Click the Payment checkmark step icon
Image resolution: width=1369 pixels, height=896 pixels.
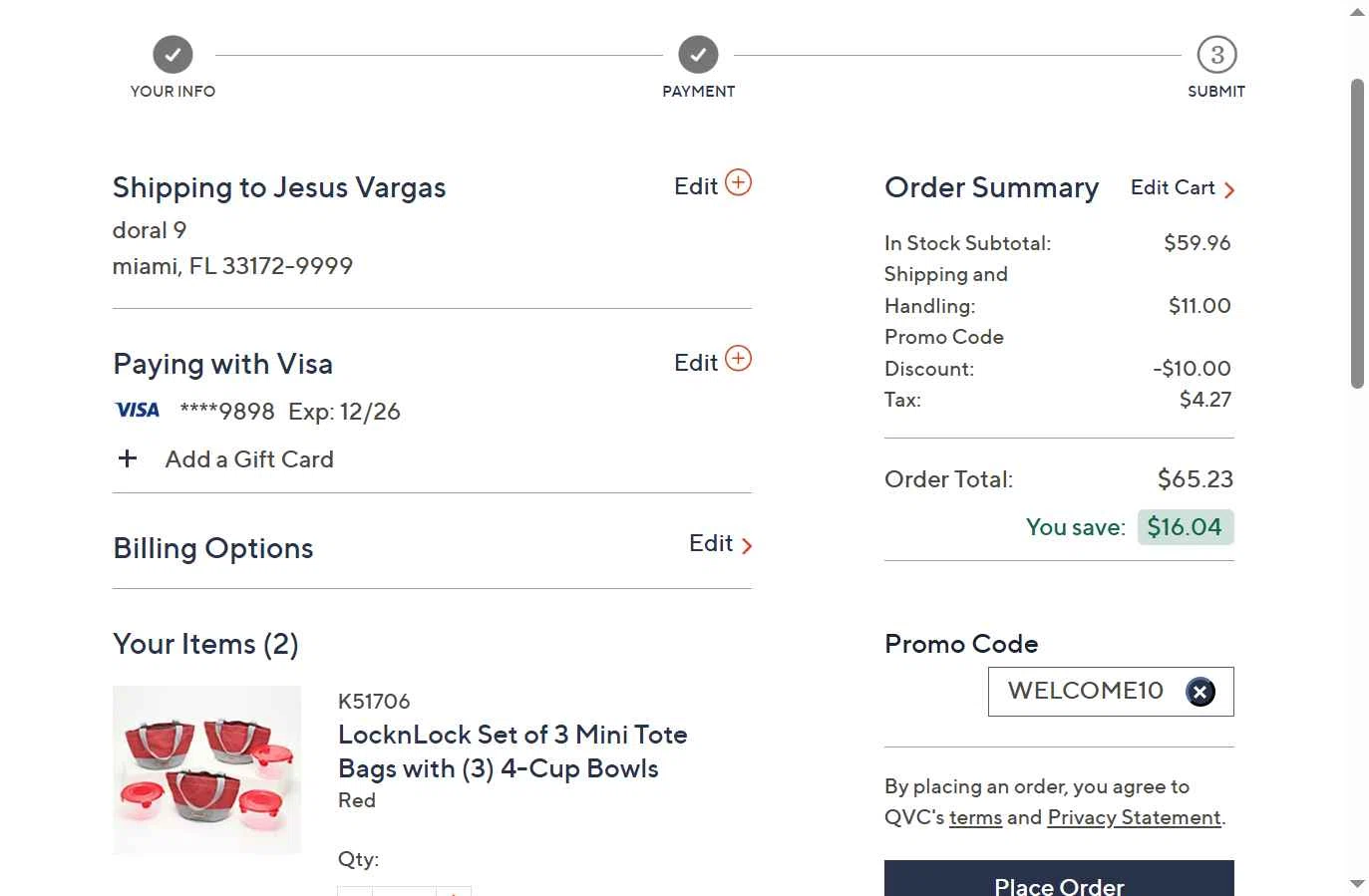[698, 55]
